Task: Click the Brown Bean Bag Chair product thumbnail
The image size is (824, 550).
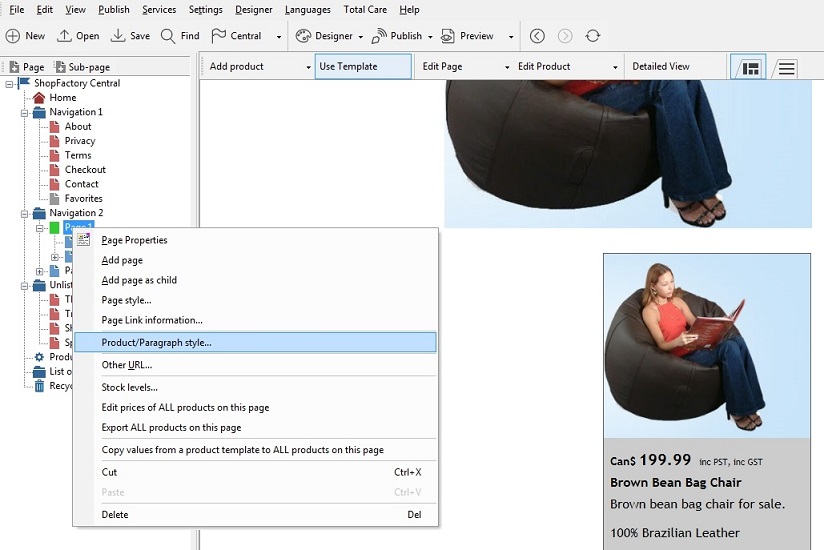Action: [706, 345]
